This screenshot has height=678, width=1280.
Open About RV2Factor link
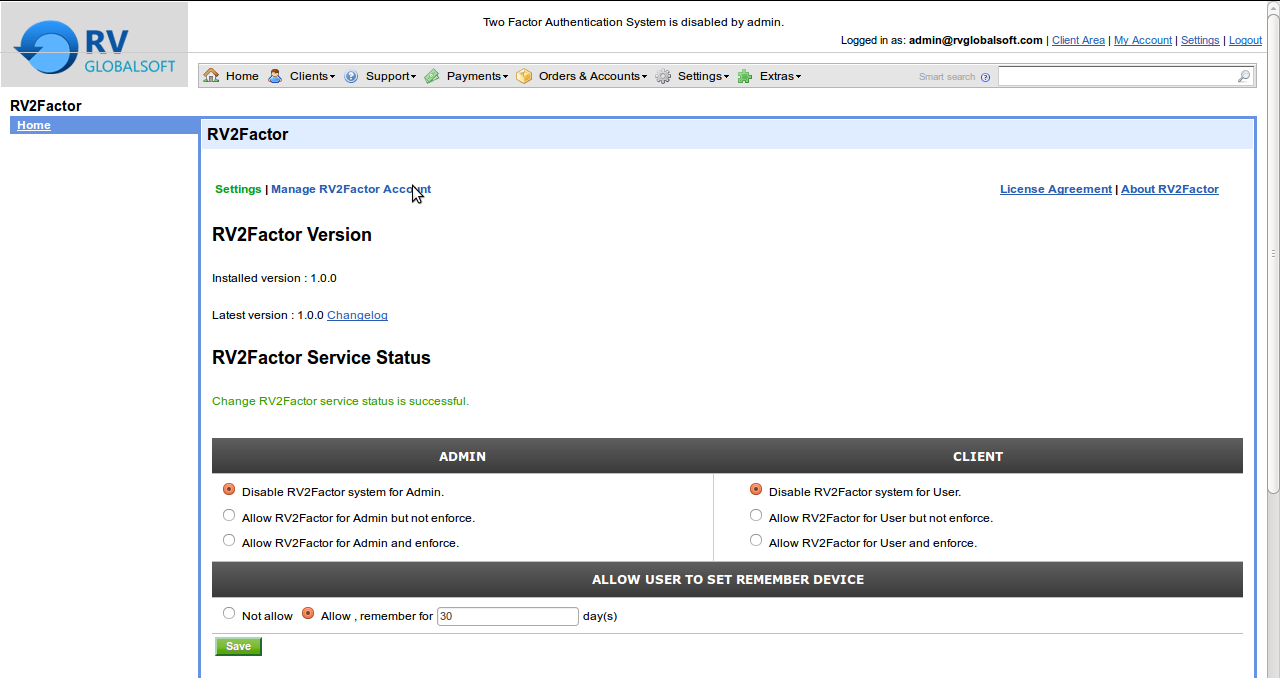coord(1170,189)
